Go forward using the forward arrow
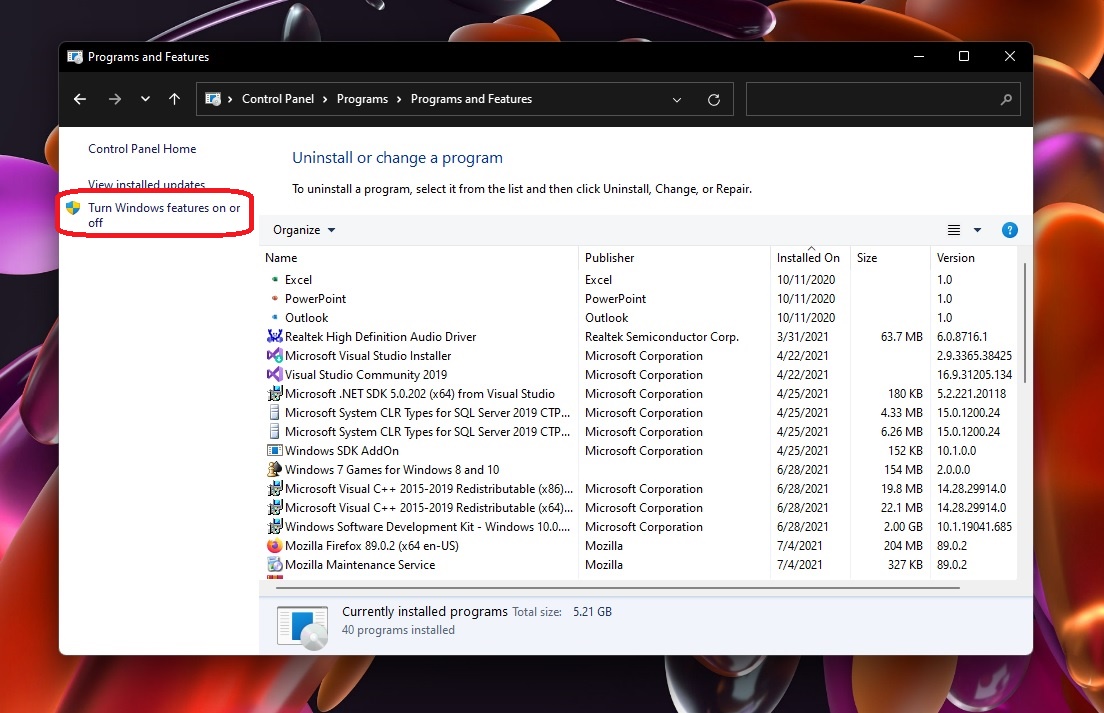Viewport: 1104px width, 713px height. (114, 99)
